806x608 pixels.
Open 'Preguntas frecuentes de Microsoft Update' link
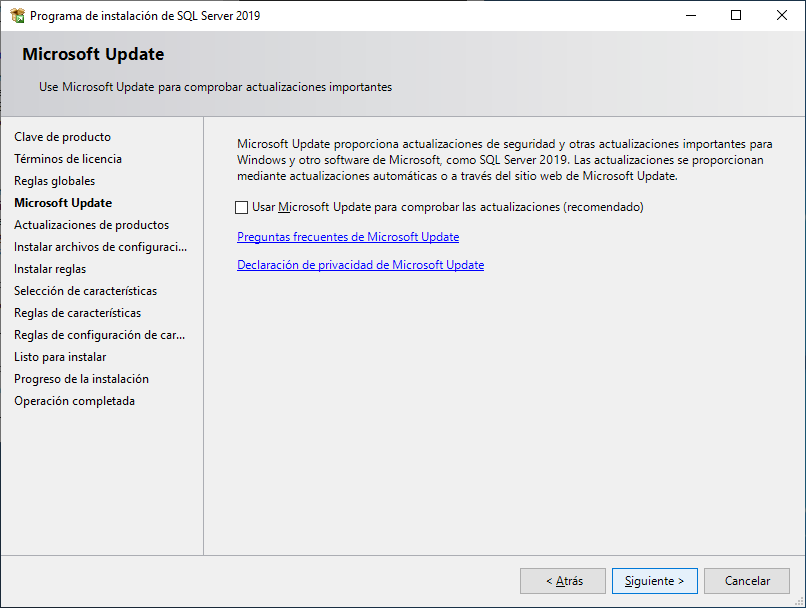tap(347, 237)
